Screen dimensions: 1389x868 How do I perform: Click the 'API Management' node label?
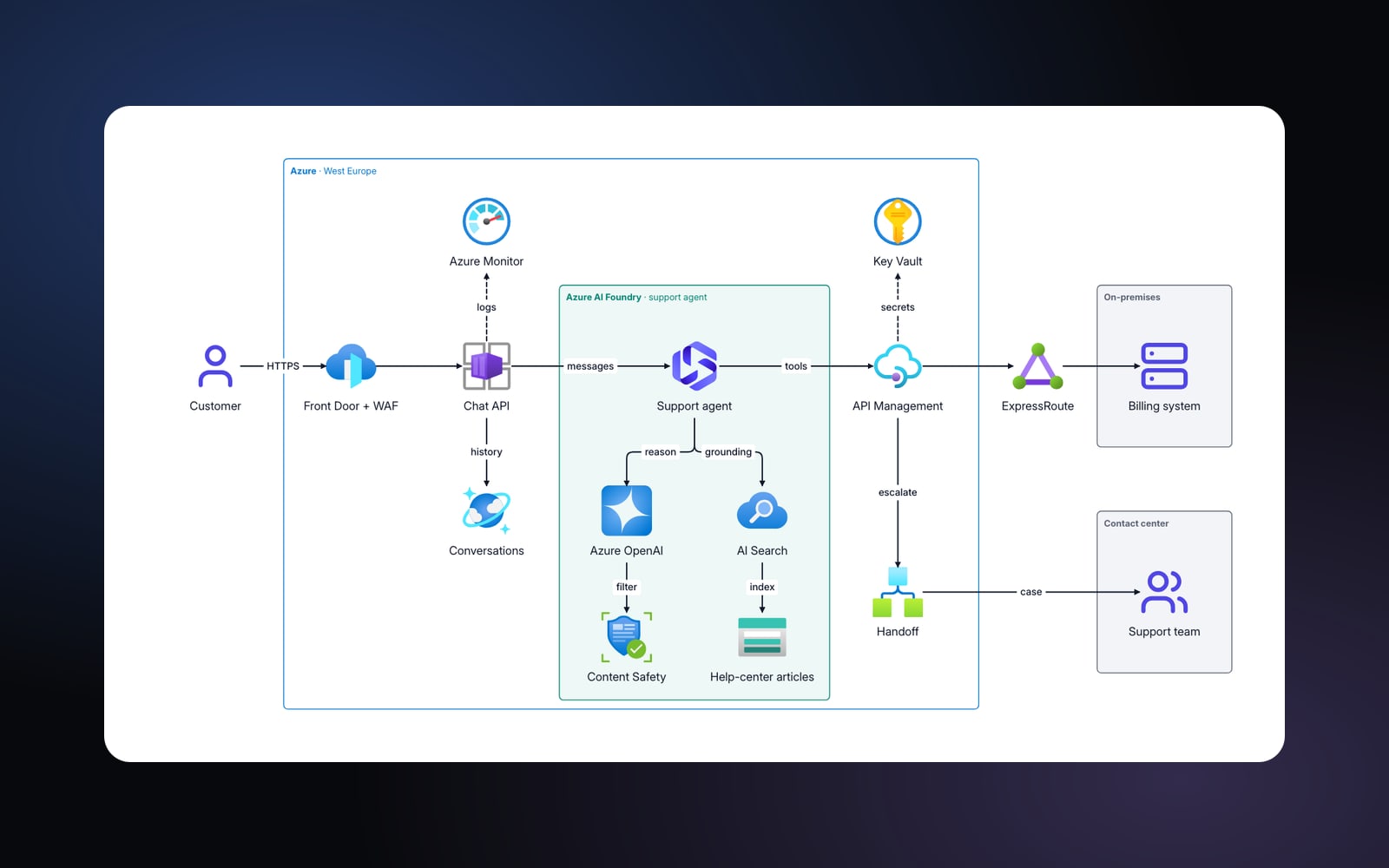click(x=898, y=406)
